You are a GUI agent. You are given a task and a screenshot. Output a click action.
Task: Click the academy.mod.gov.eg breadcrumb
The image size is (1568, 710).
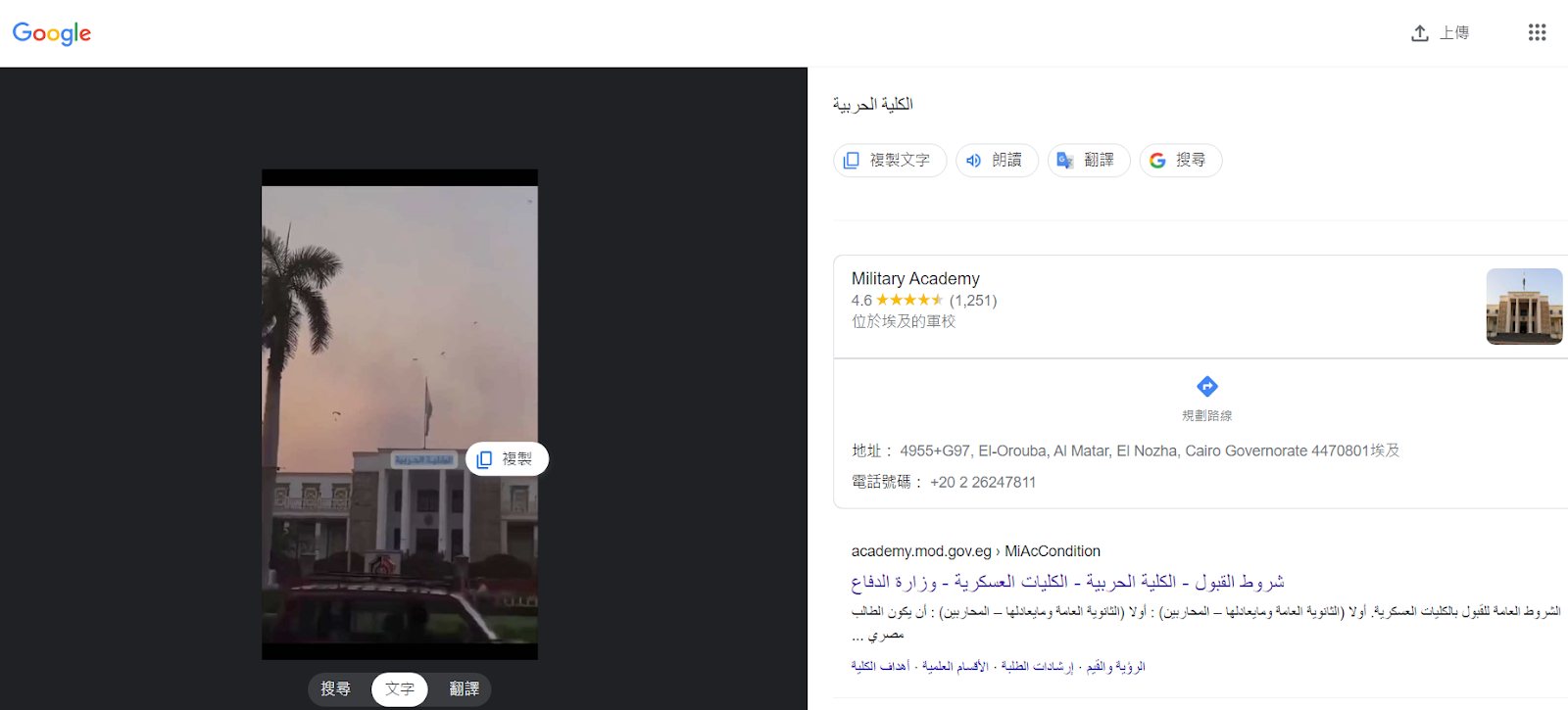[x=976, y=551]
